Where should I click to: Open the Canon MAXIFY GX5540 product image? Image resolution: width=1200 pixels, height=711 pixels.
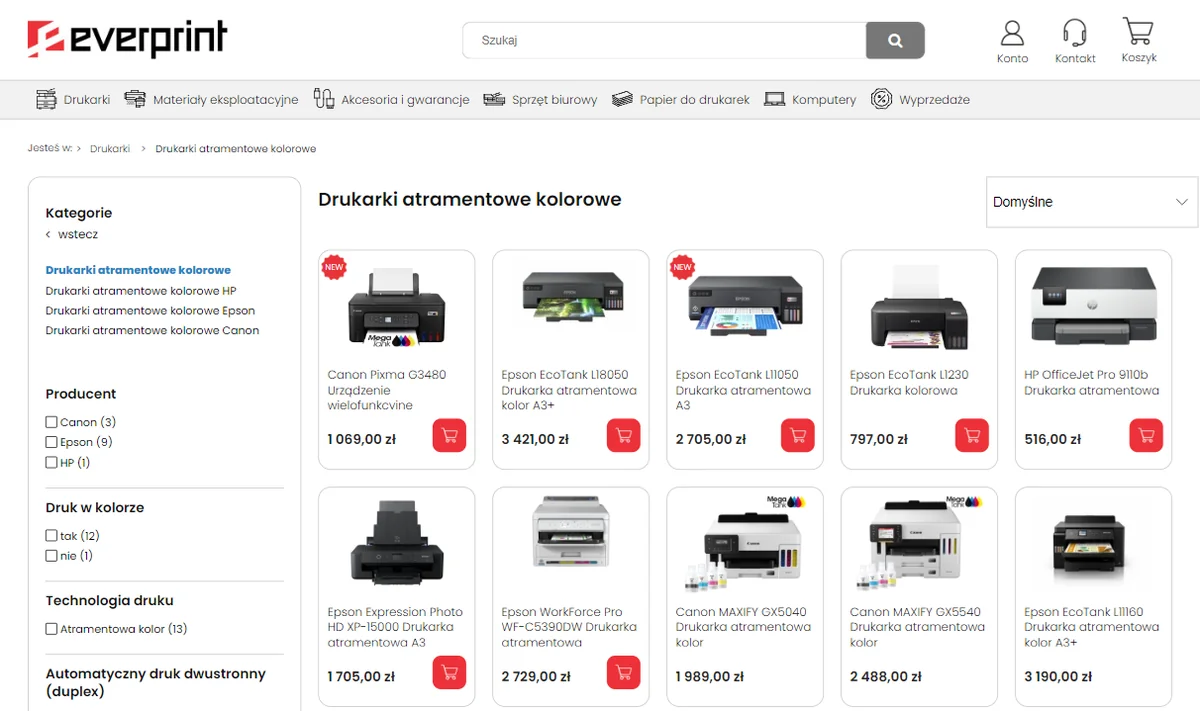coord(919,545)
